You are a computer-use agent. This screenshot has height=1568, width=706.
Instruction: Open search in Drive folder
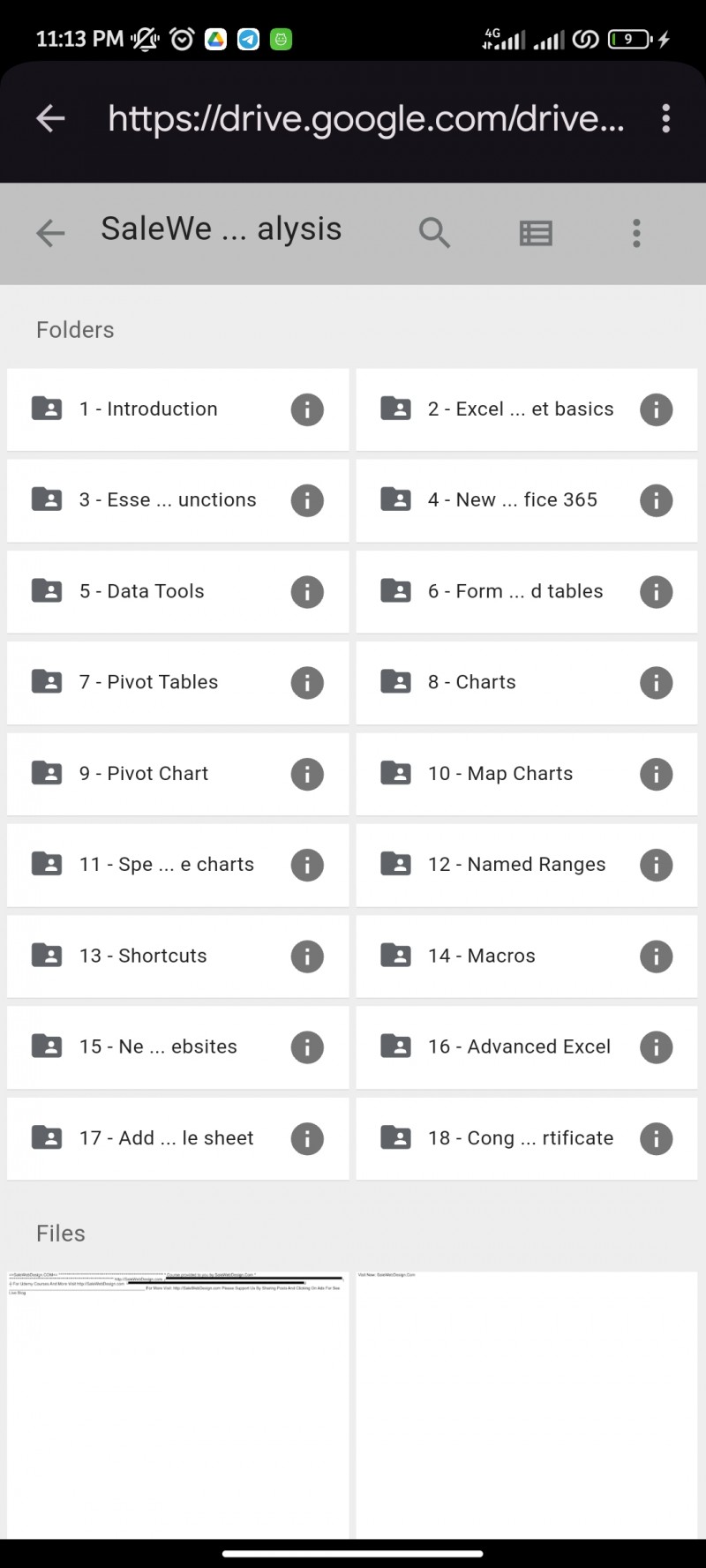point(434,233)
